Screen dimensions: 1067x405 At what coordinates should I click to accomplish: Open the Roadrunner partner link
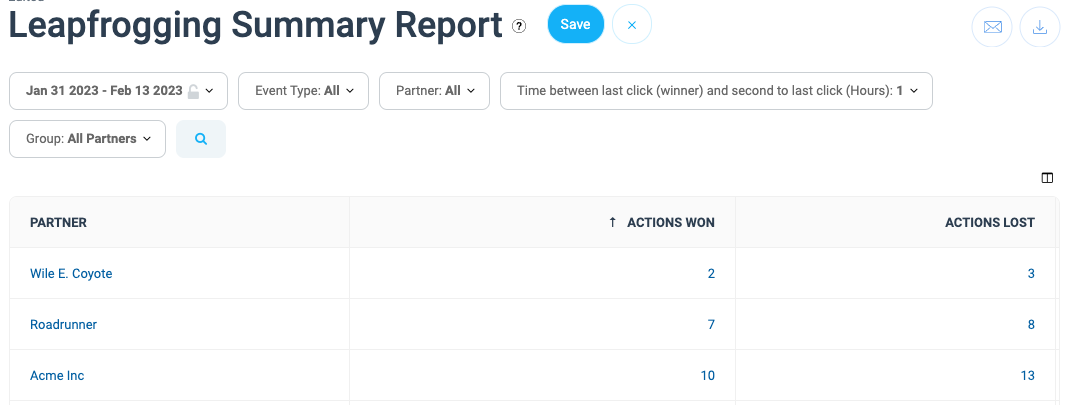63,325
